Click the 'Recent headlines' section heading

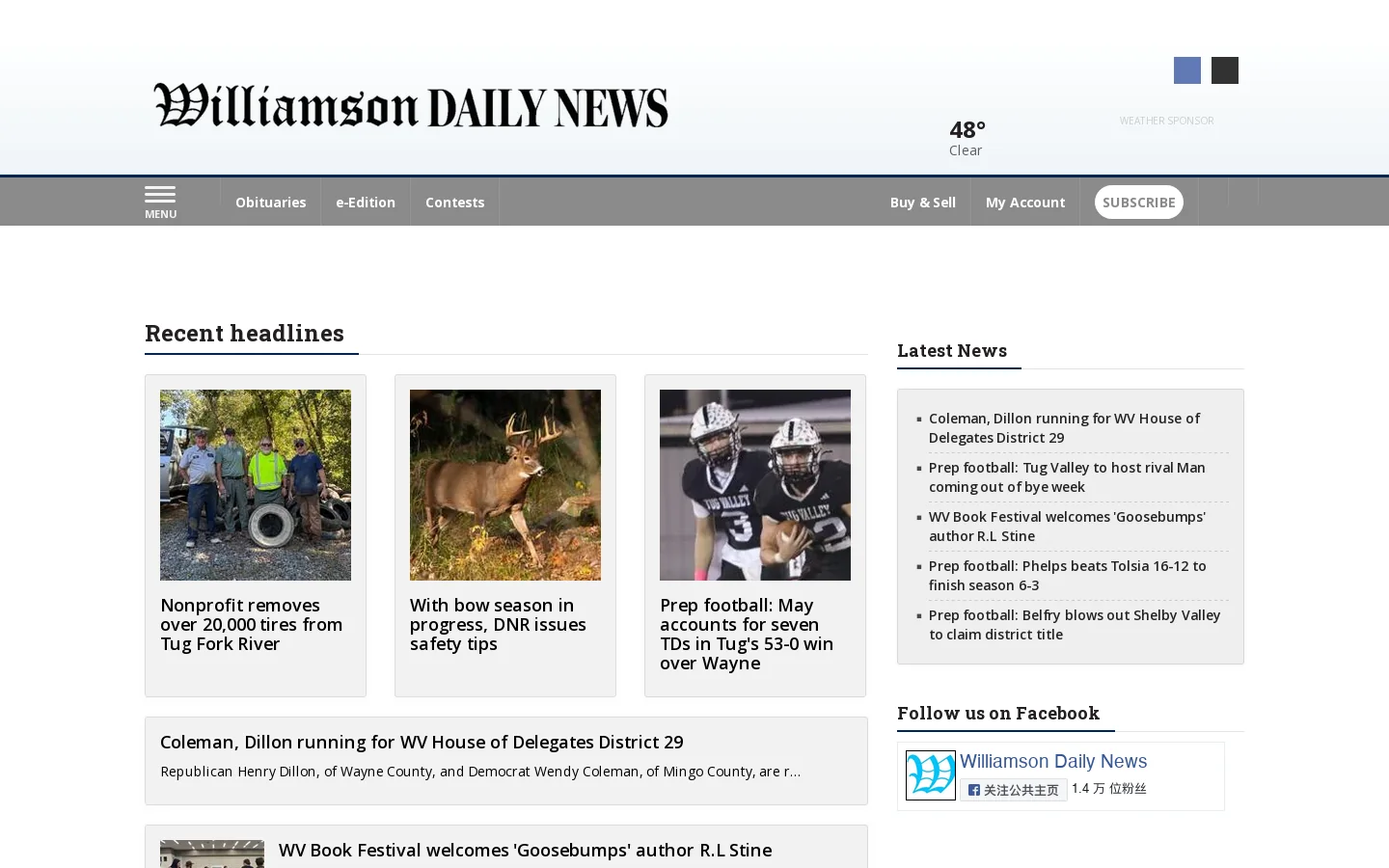pyautogui.click(x=245, y=333)
